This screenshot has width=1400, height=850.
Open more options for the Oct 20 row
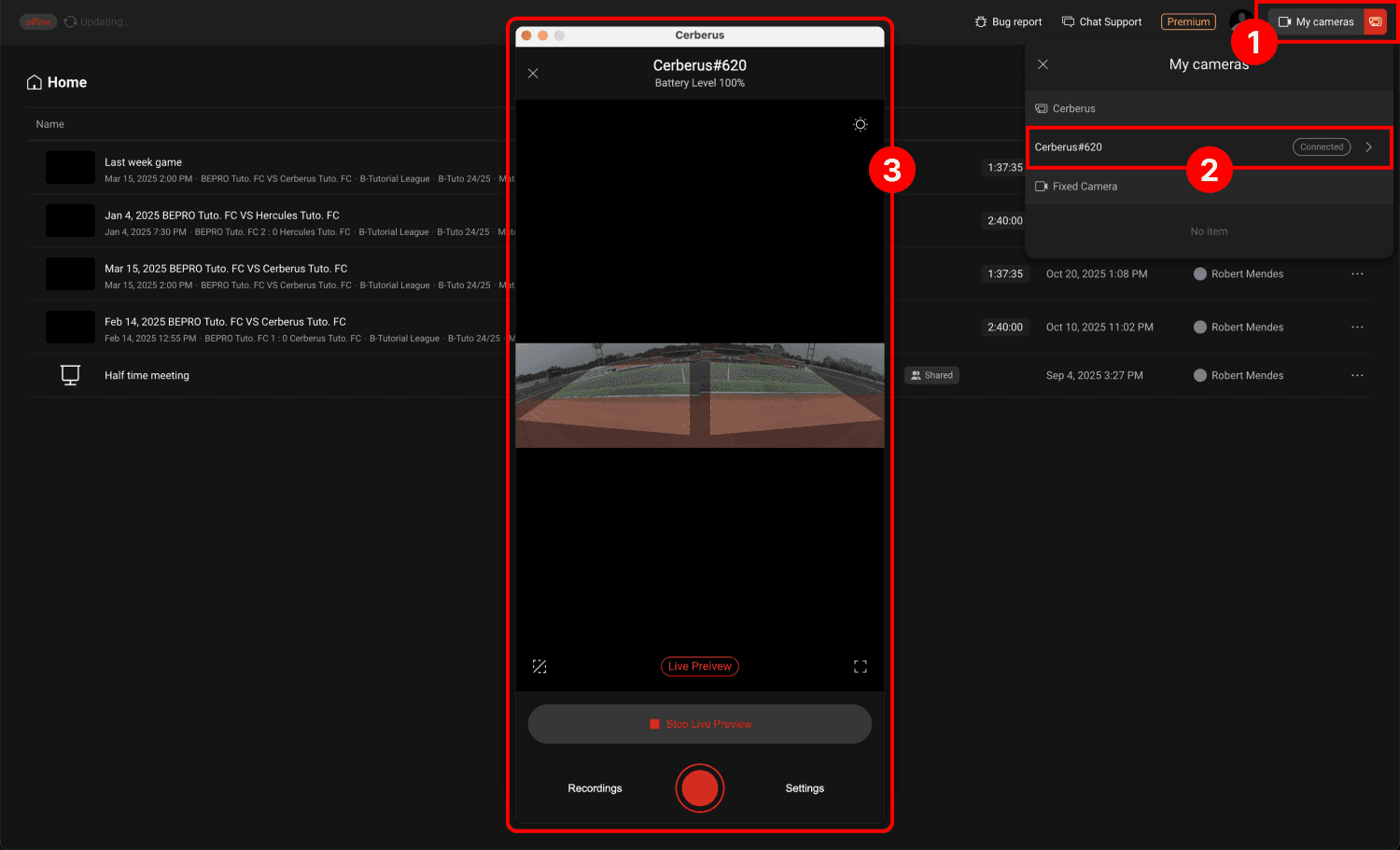[x=1357, y=274]
